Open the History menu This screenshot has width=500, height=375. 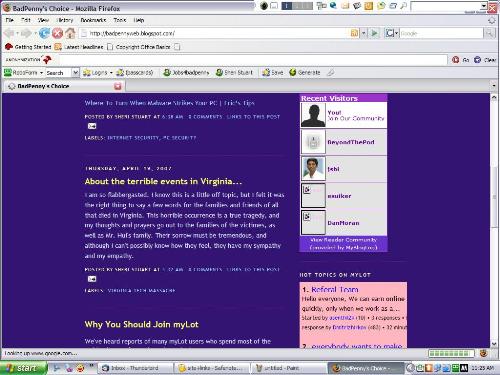coord(65,20)
